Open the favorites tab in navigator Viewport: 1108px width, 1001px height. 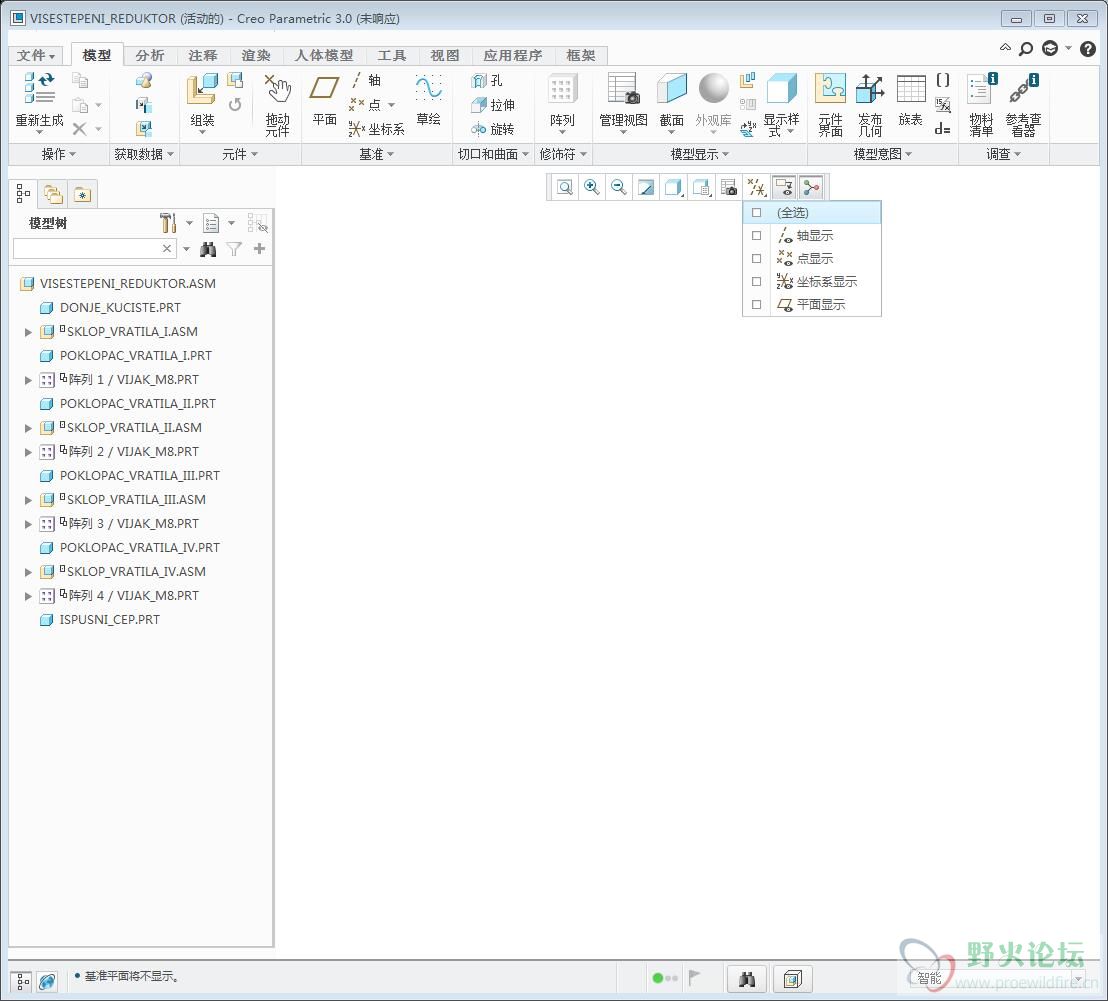click(x=83, y=194)
